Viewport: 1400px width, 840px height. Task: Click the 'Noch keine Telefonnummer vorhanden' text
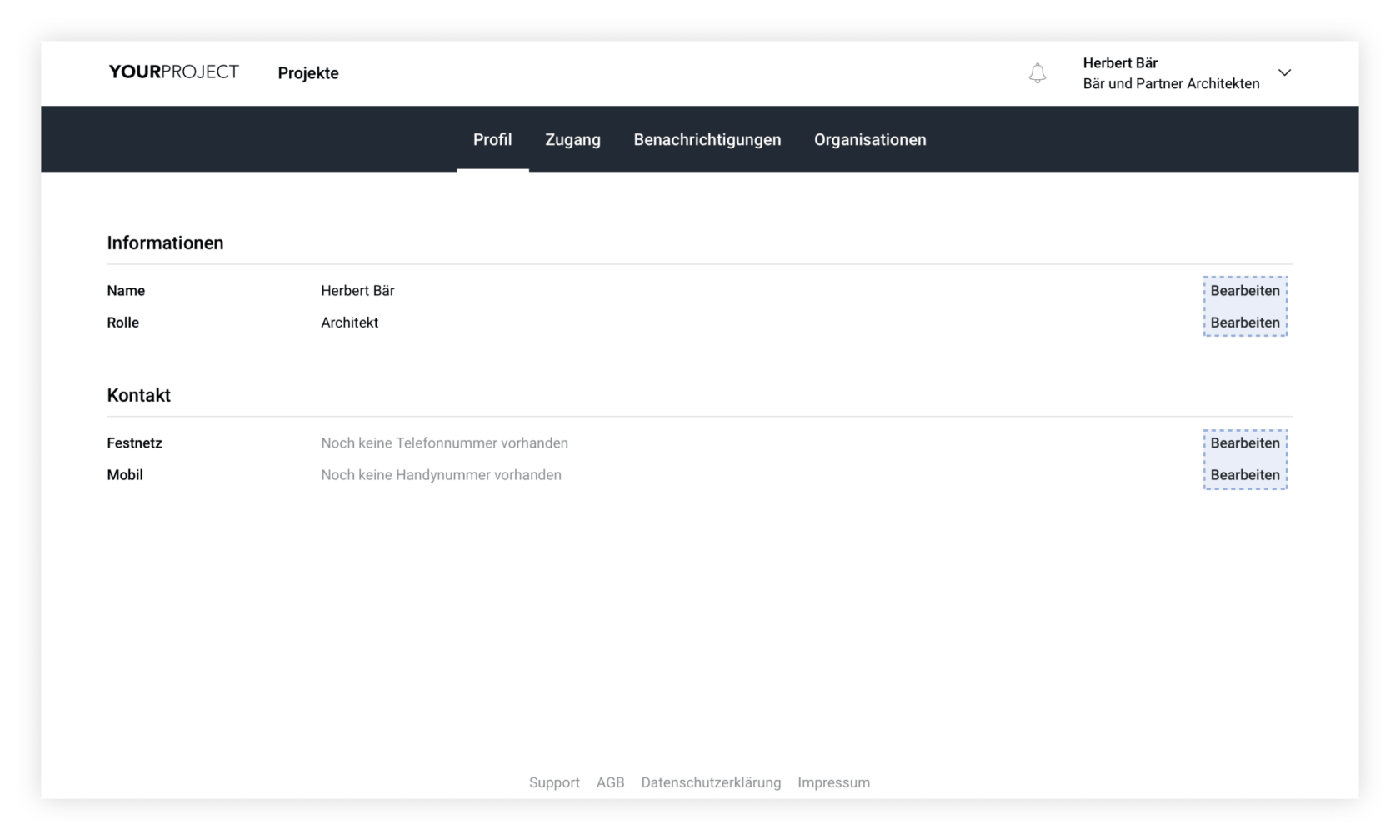tap(444, 443)
